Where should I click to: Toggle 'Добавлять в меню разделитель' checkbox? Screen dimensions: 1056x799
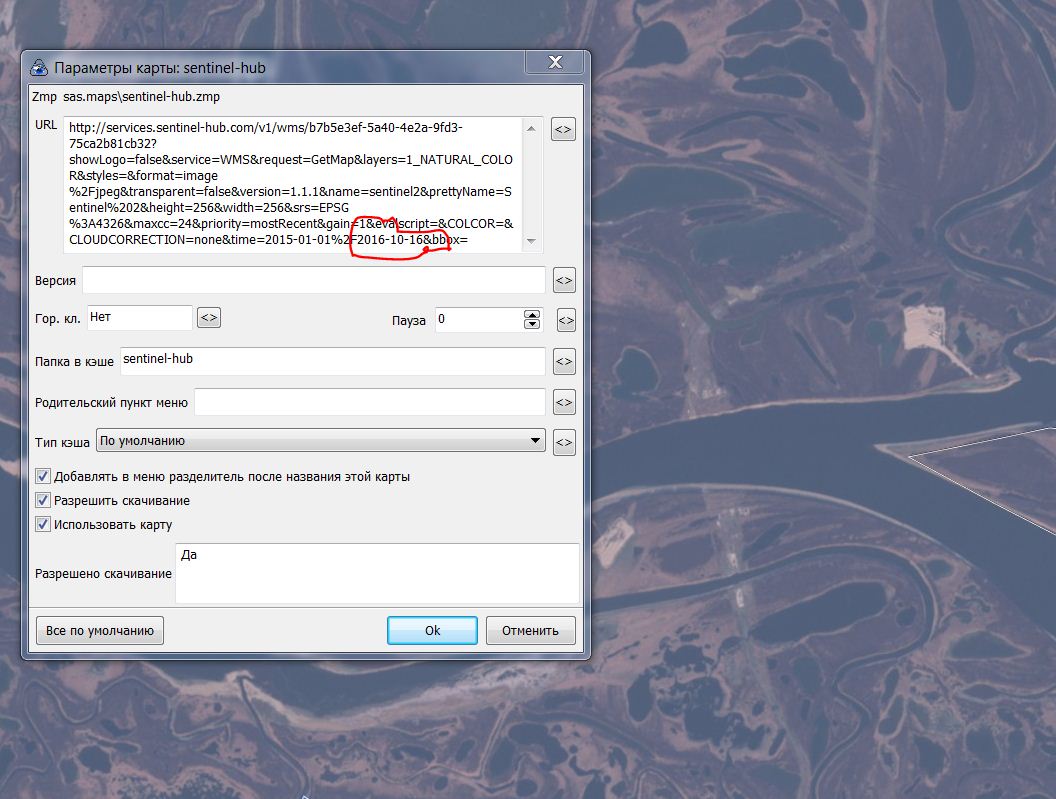[43, 477]
